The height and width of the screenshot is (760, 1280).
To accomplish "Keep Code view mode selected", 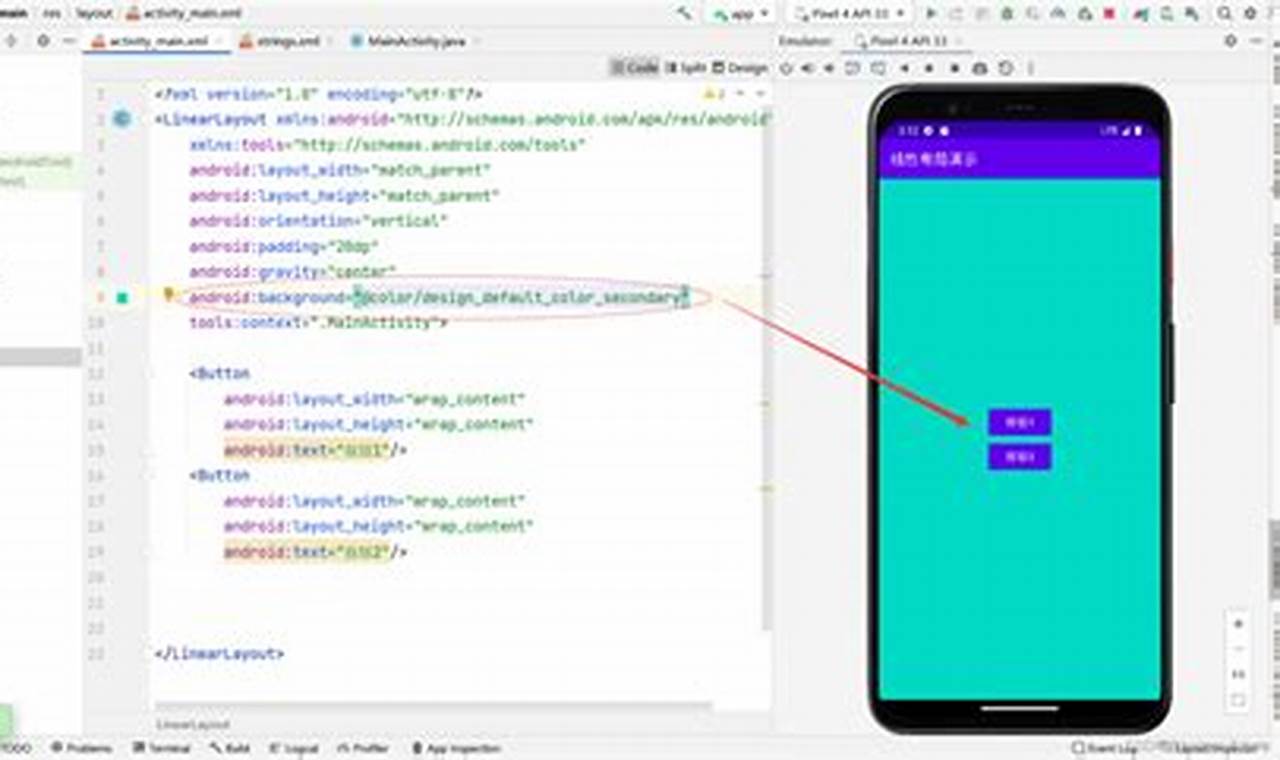I will point(637,67).
